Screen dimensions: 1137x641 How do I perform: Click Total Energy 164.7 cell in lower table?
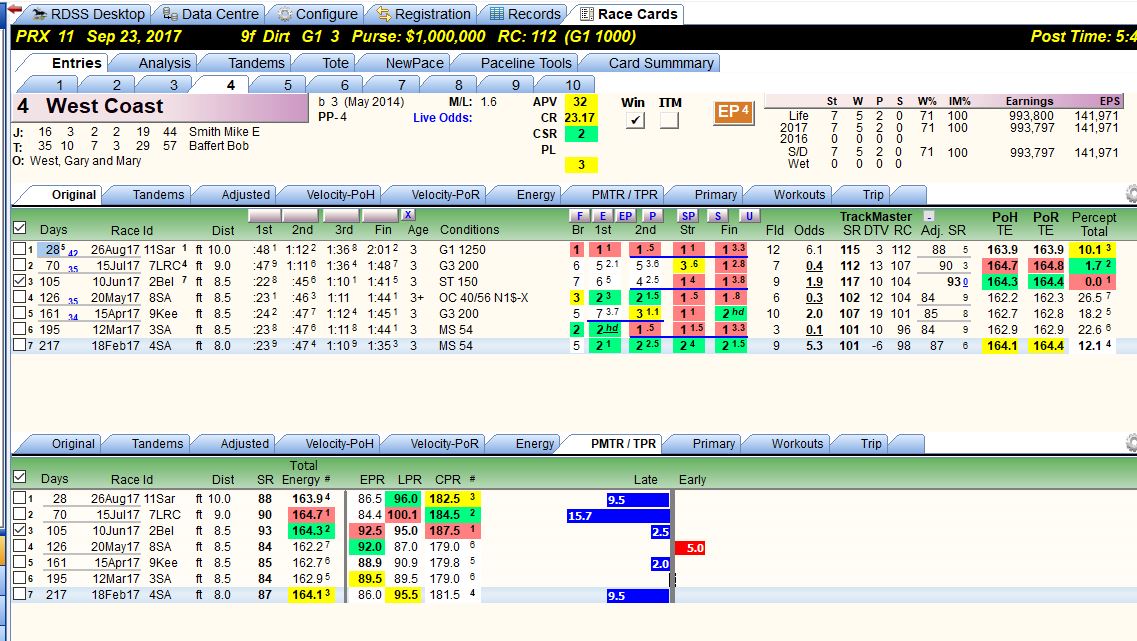tap(312, 515)
